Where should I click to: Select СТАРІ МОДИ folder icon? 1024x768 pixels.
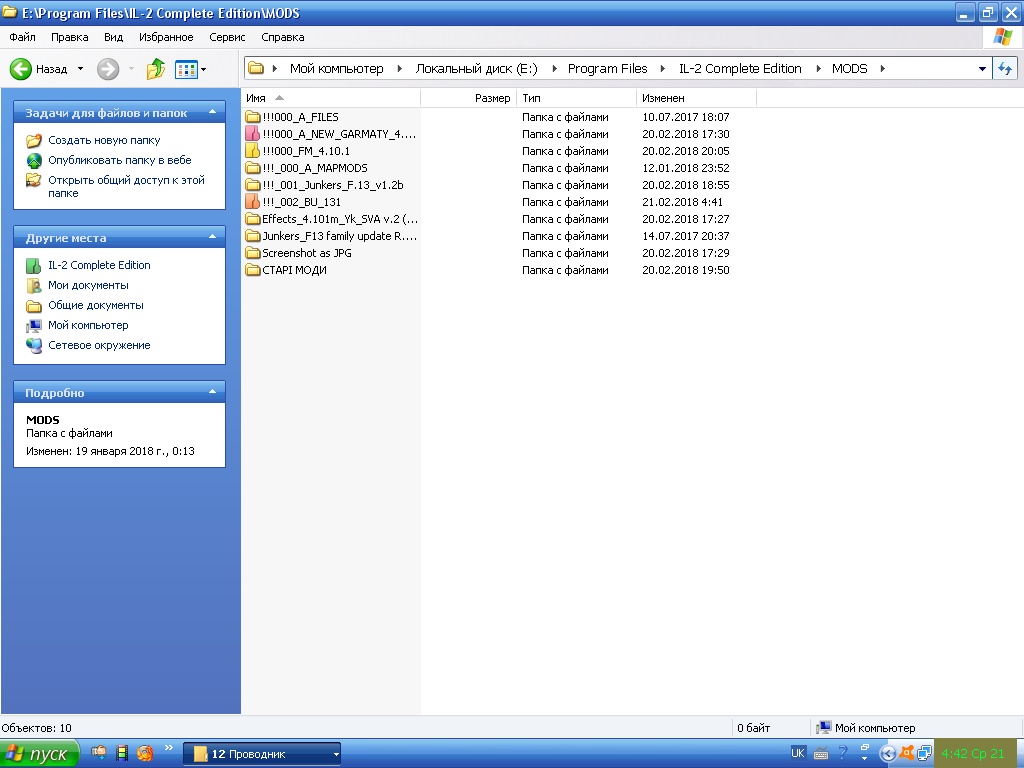pos(253,270)
